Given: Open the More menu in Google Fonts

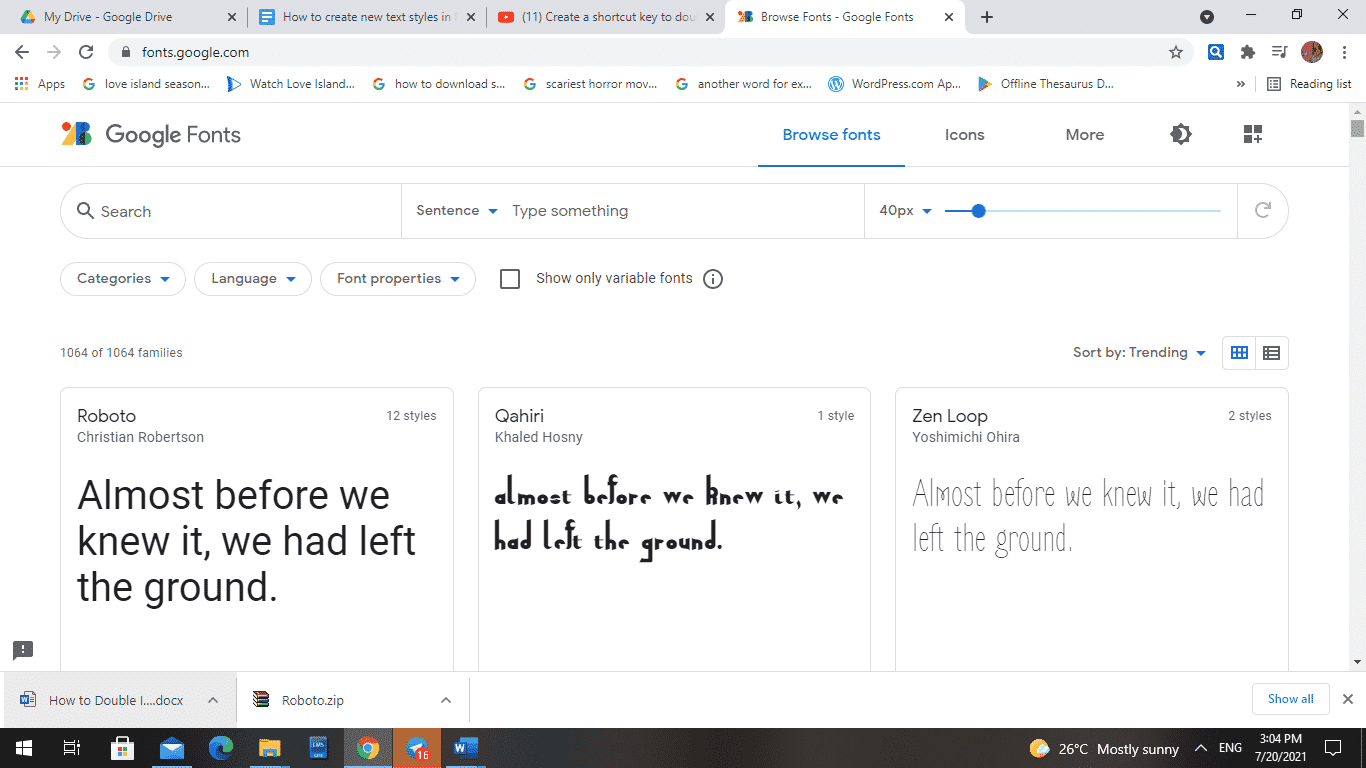Looking at the screenshot, I should pos(1084,134).
